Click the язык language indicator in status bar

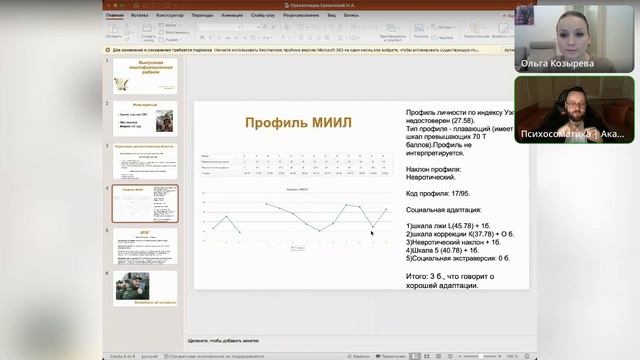[149, 356]
